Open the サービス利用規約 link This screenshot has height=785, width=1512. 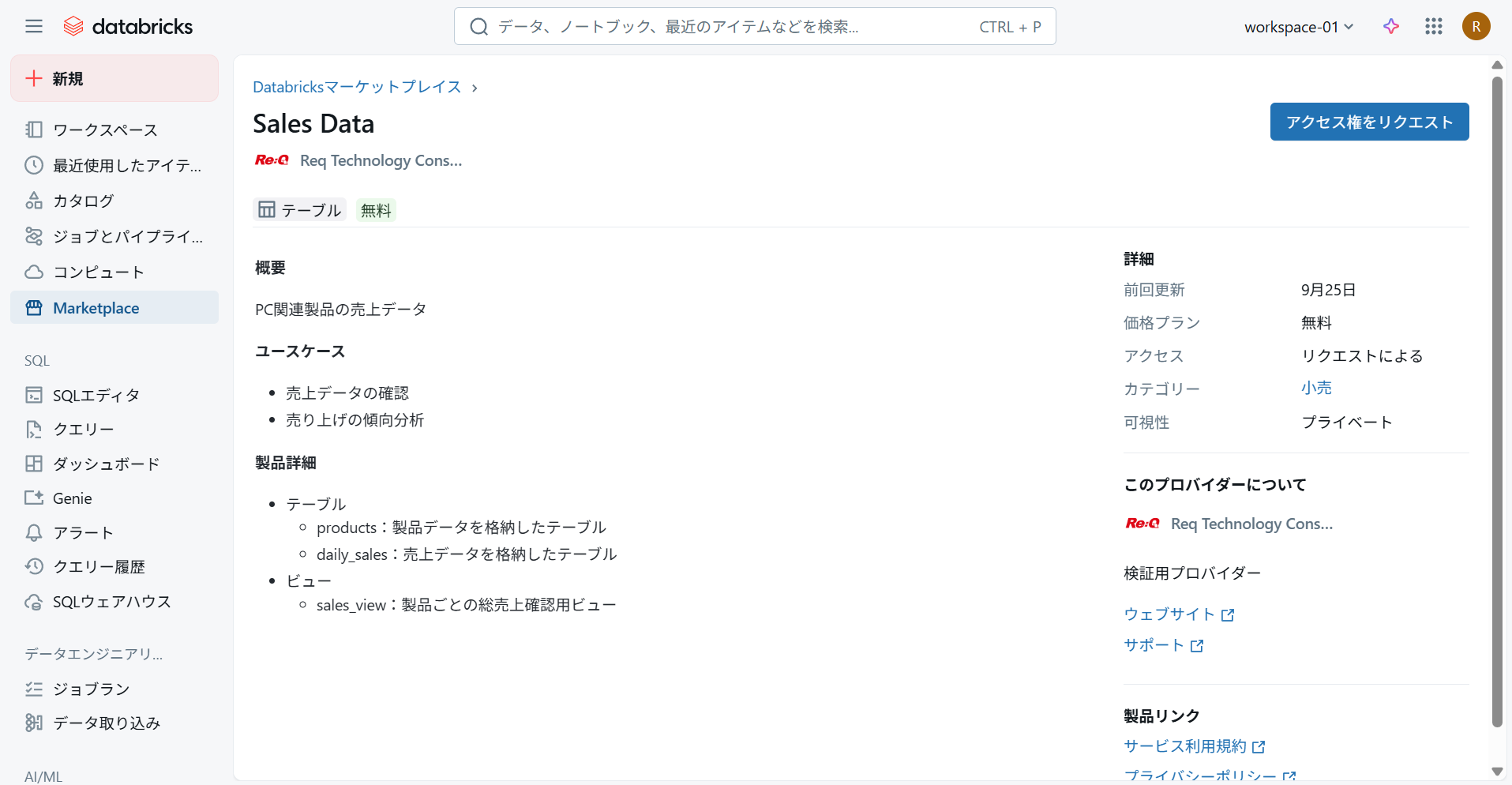coord(1195,746)
